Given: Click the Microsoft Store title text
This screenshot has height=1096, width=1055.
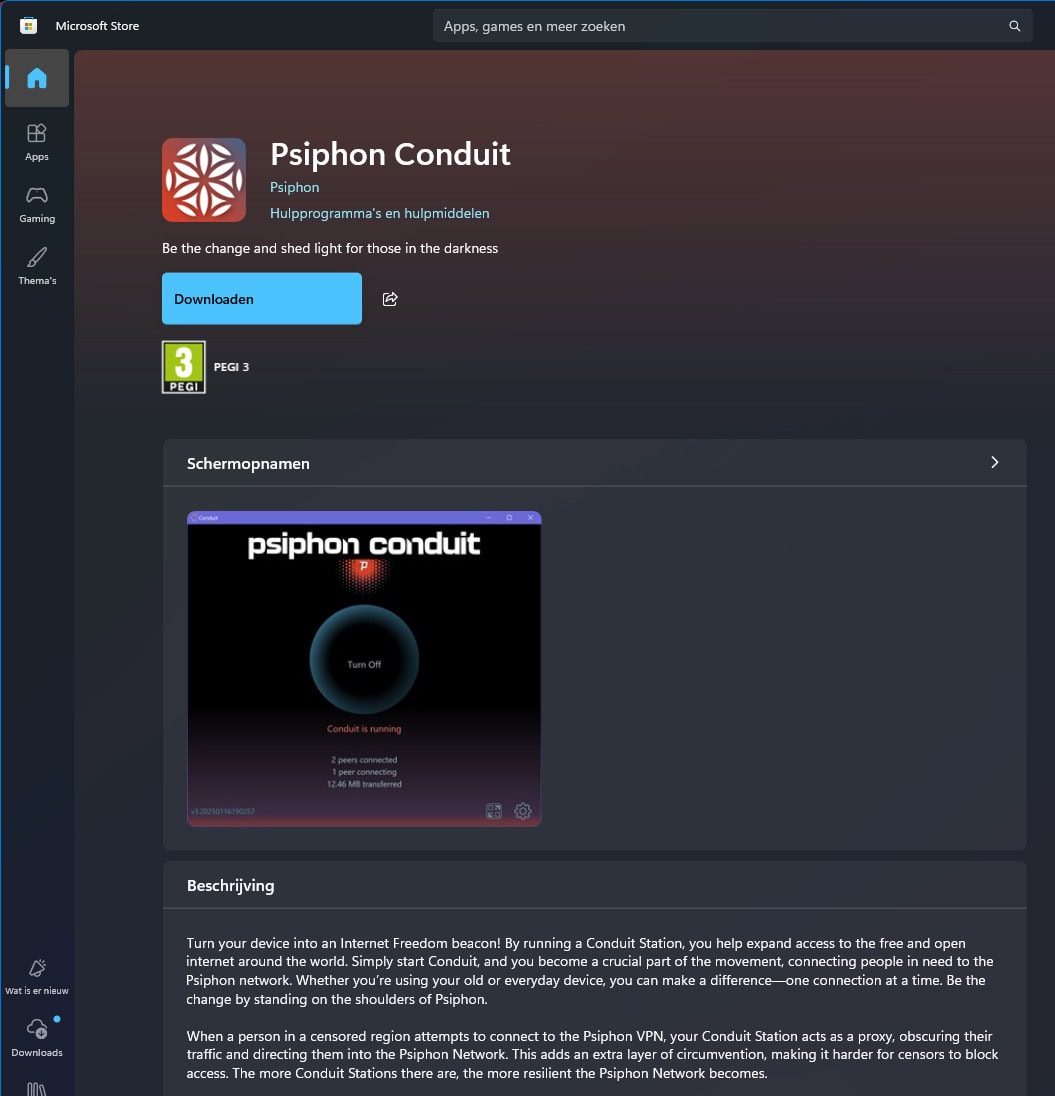Looking at the screenshot, I should tap(97, 26).
